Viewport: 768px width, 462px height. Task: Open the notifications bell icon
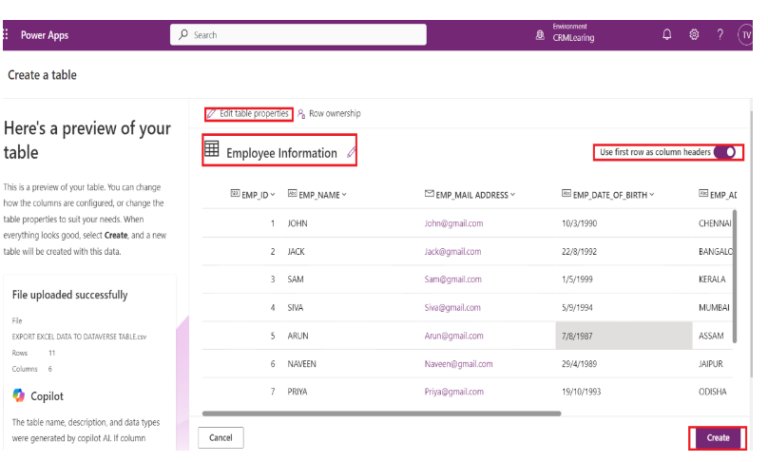pos(667,35)
